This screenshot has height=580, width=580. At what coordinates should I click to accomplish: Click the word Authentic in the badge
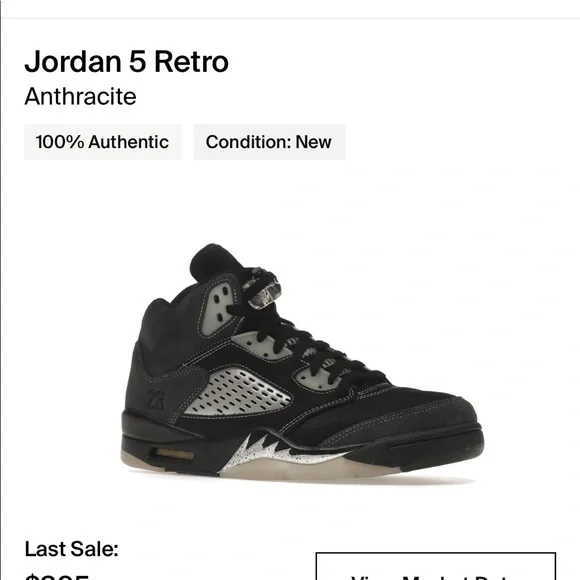(x=128, y=142)
